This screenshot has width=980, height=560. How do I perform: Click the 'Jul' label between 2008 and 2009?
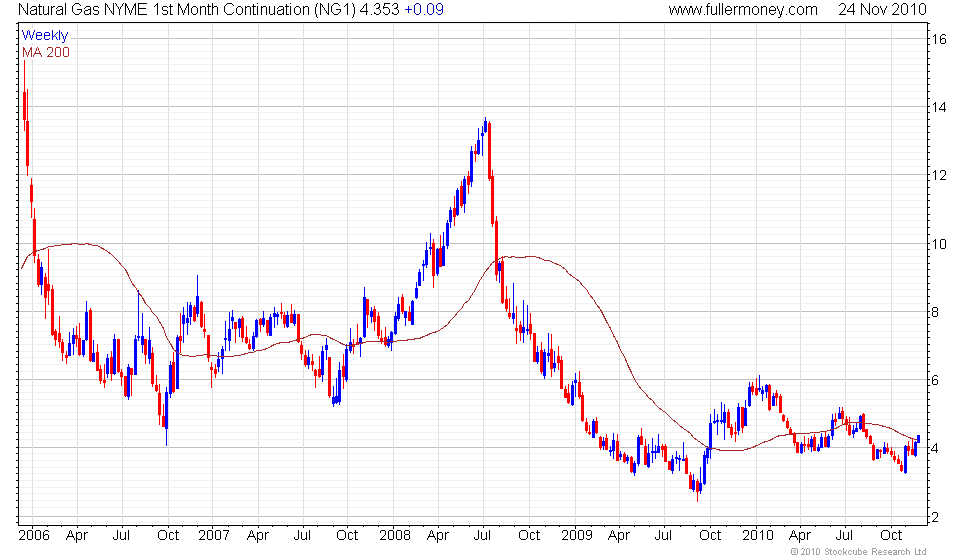[x=482, y=536]
